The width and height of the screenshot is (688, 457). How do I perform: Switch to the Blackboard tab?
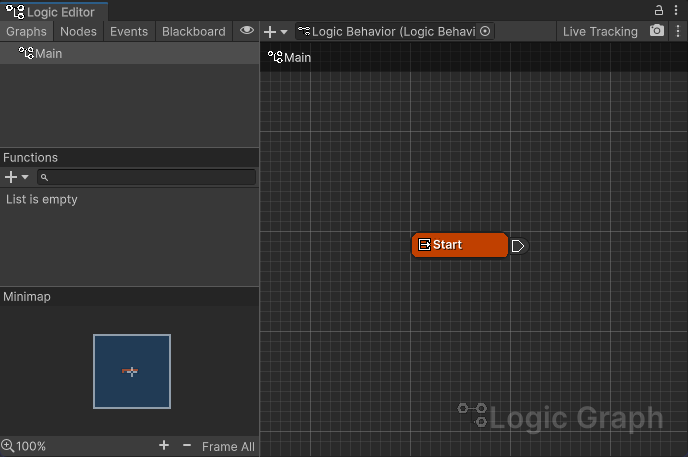194,31
